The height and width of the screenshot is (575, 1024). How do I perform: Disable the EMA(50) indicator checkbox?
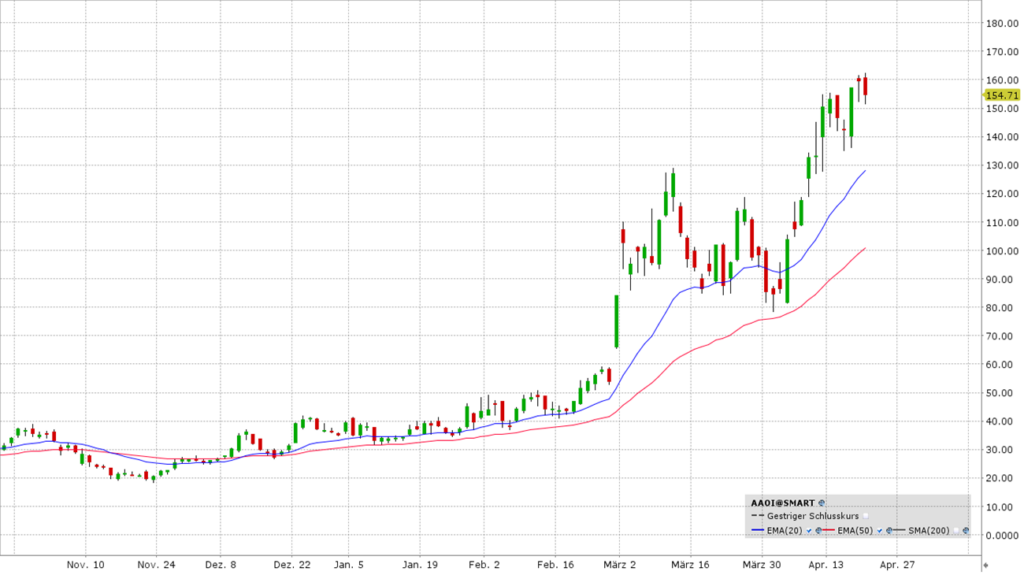point(880,530)
